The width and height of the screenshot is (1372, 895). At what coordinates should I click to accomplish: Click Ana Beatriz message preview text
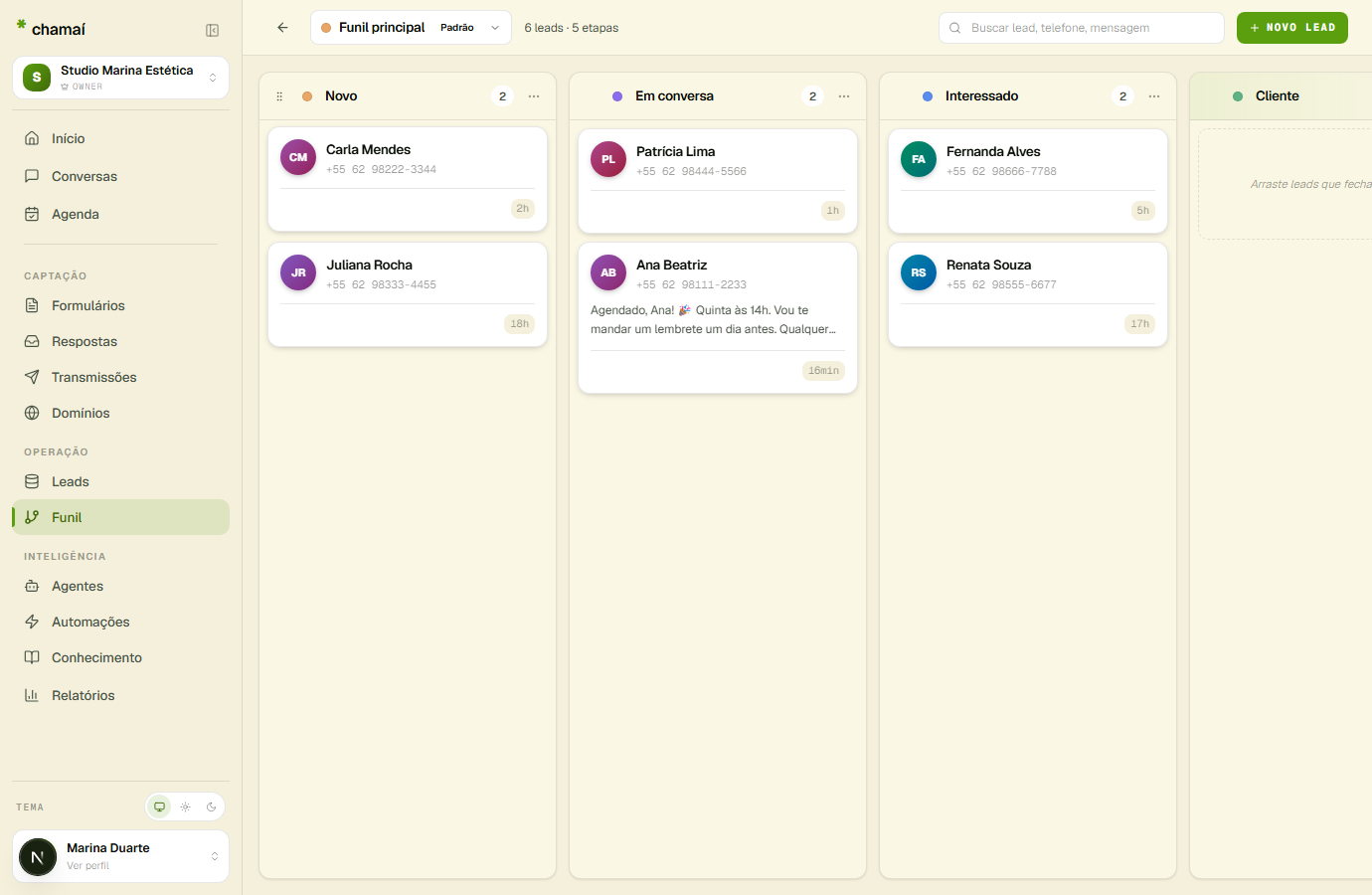(714, 319)
